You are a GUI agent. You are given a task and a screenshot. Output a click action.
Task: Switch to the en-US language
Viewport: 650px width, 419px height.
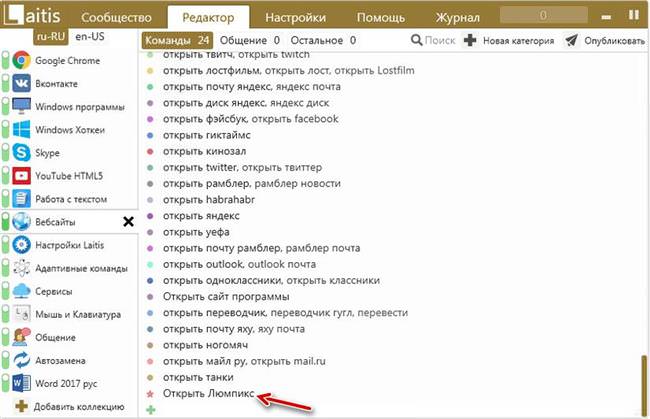[x=90, y=36]
